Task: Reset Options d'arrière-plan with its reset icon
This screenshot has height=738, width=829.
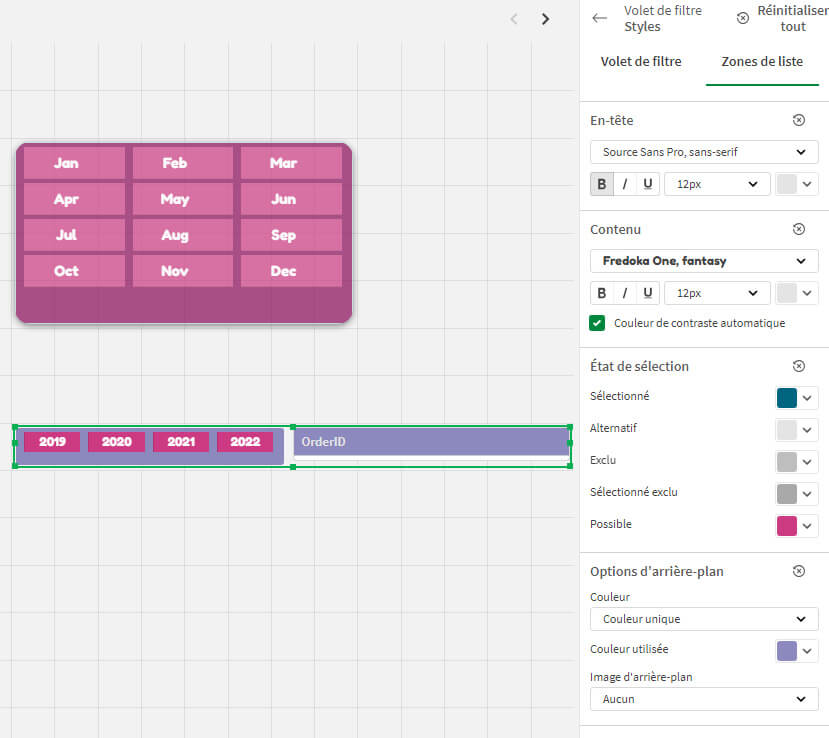Action: point(798,570)
